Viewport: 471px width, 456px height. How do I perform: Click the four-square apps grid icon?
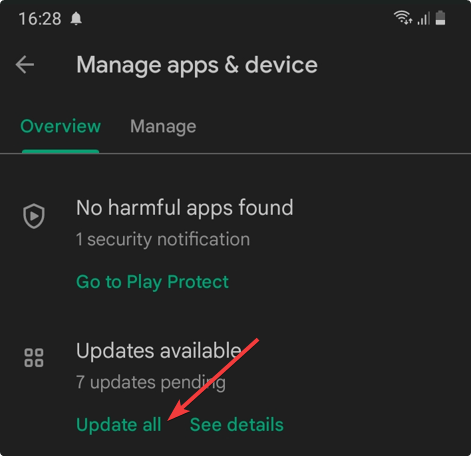[x=34, y=358]
